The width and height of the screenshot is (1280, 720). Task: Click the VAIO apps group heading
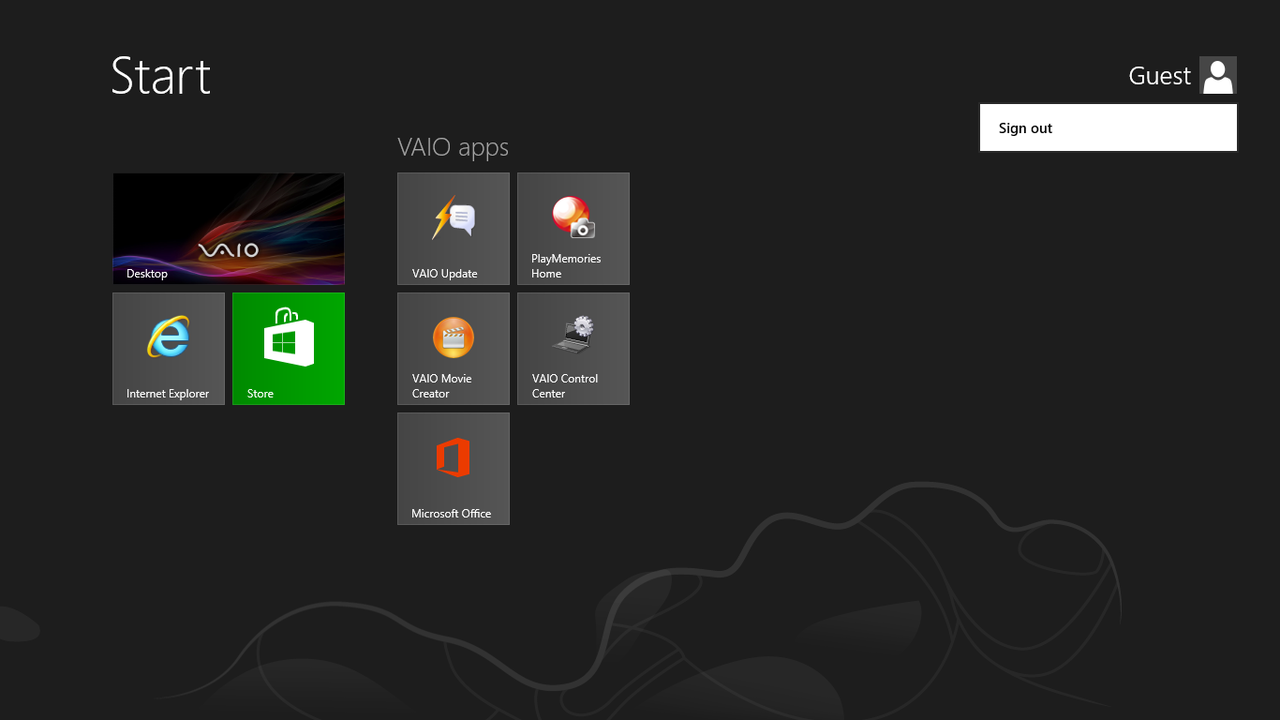[453, 147]
